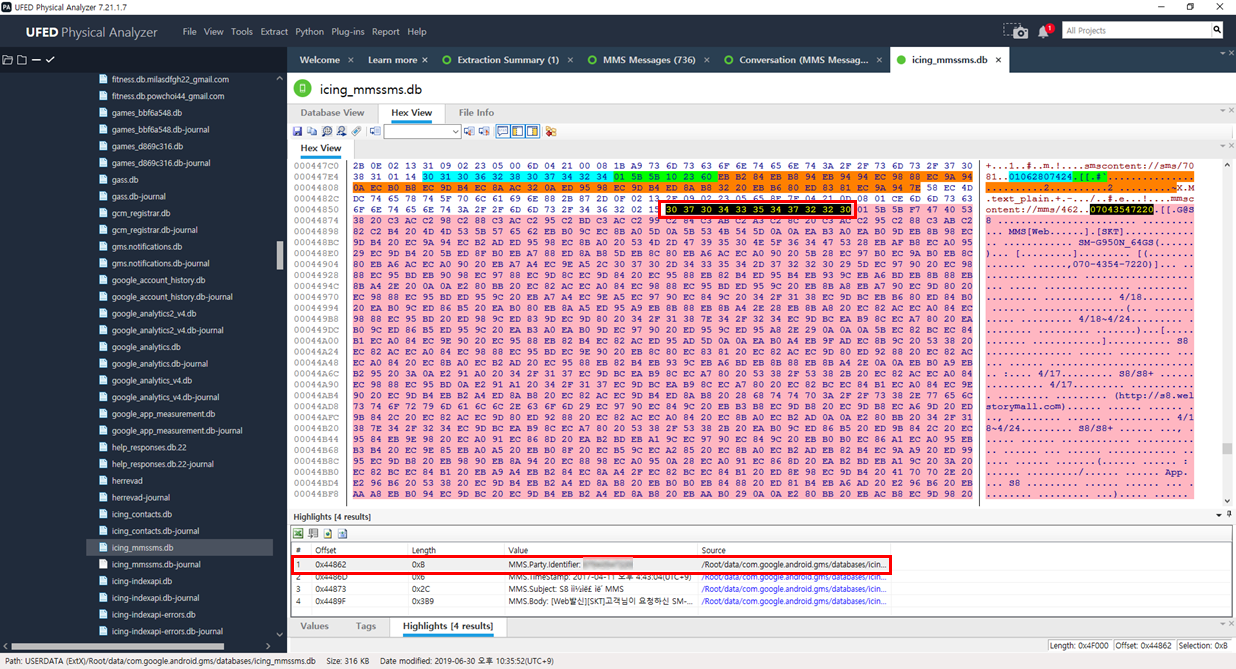Screen dimensions: 1236x669
Task: Select highlight row with offset 0x44862
Action: tap(590, 564)
